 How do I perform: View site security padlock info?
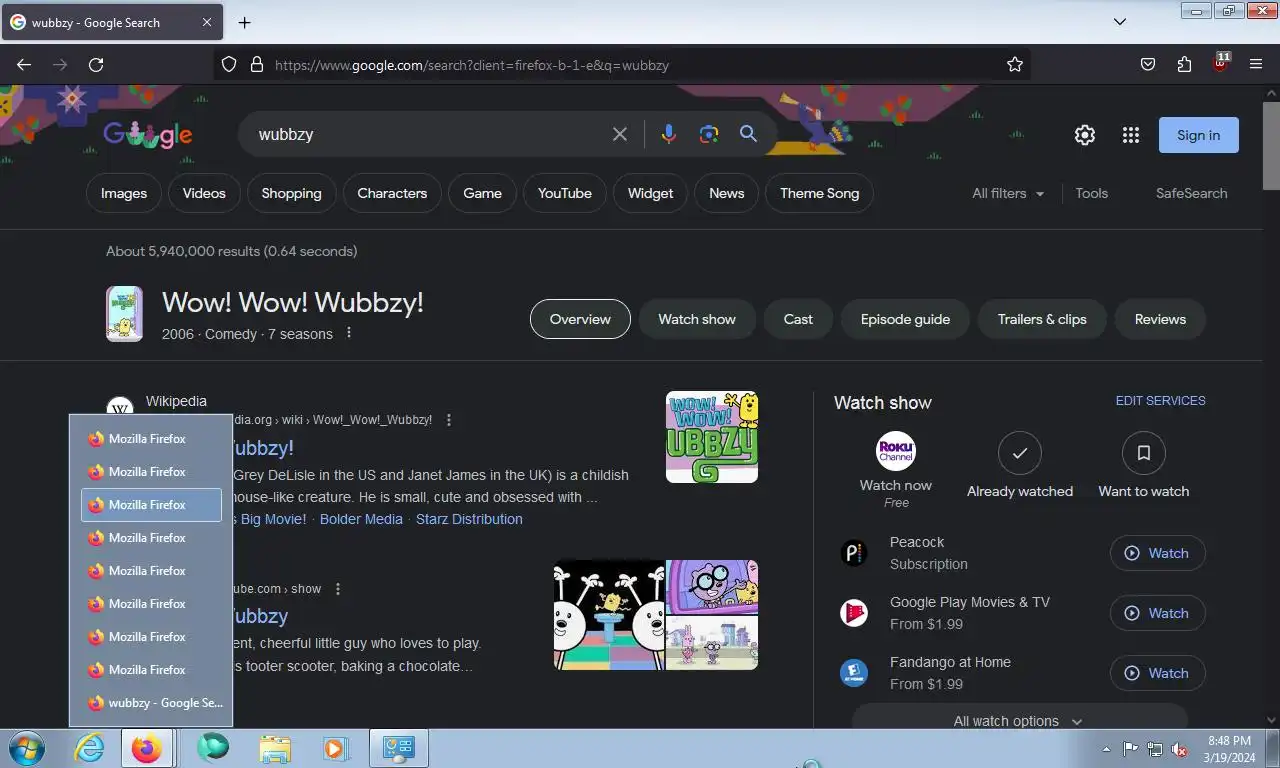tap(257, 64)
